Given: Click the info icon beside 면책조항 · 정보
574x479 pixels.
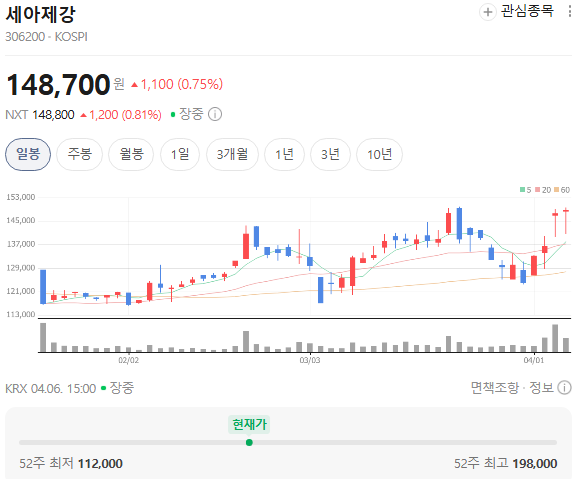Looking at the screenshot, I should point(564,387).
